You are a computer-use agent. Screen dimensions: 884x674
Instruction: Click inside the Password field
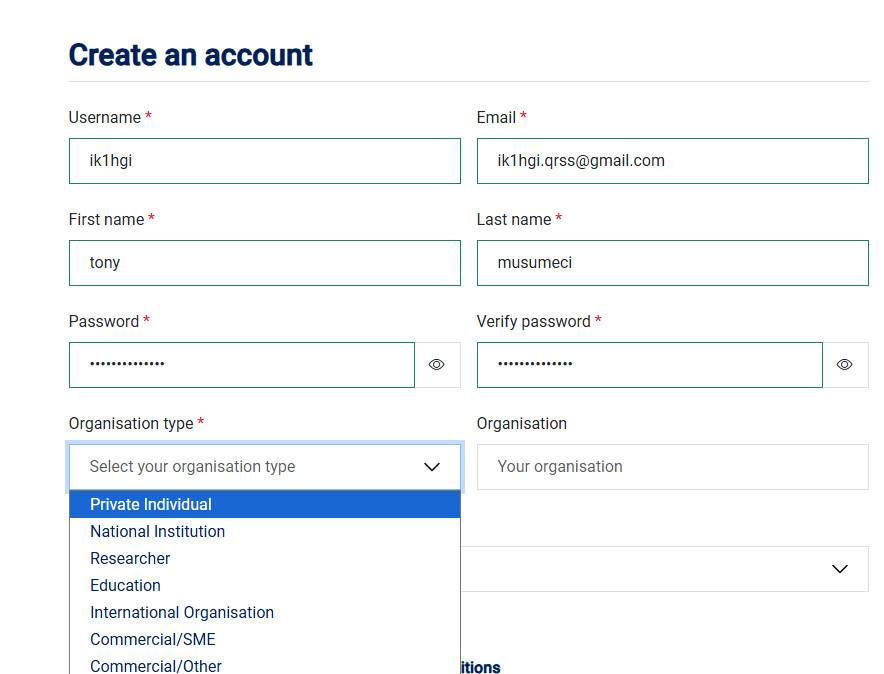(x=241, y=365)
